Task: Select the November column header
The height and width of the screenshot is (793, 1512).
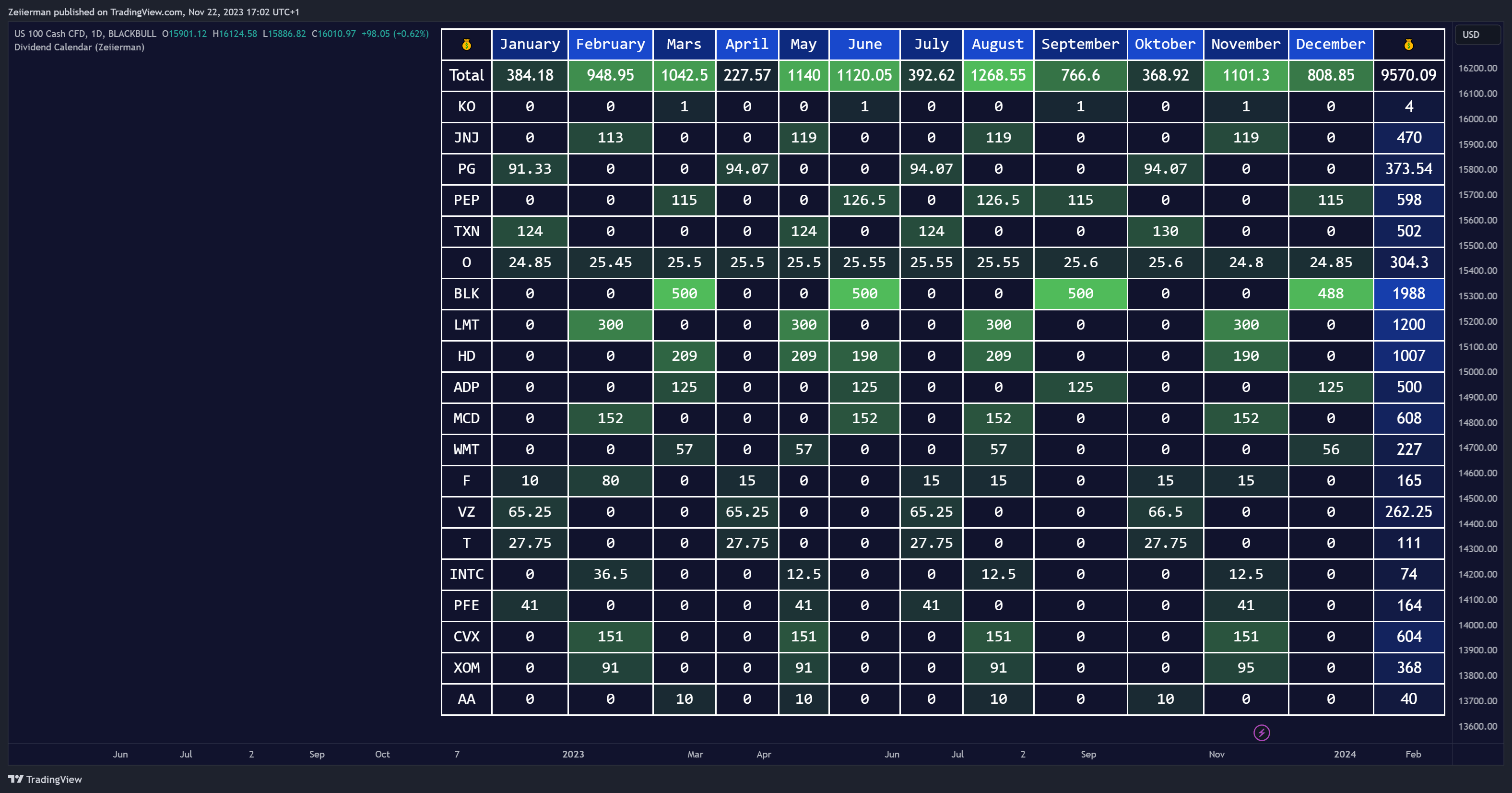Action: coord(1246,45)
